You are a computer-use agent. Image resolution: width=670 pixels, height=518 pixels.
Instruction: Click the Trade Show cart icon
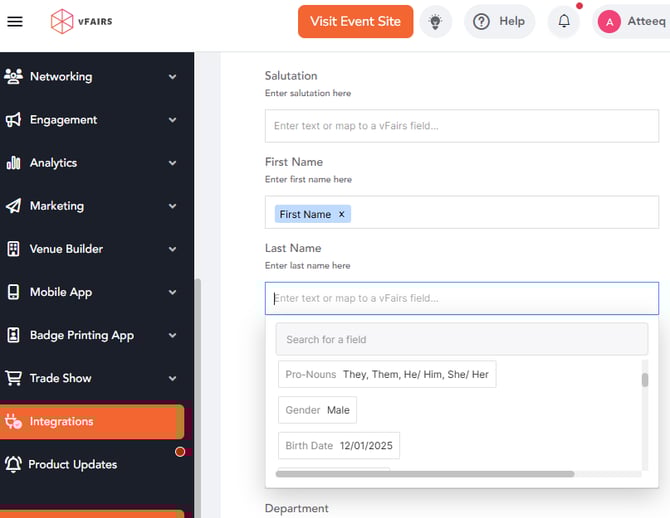click(14, 379)
